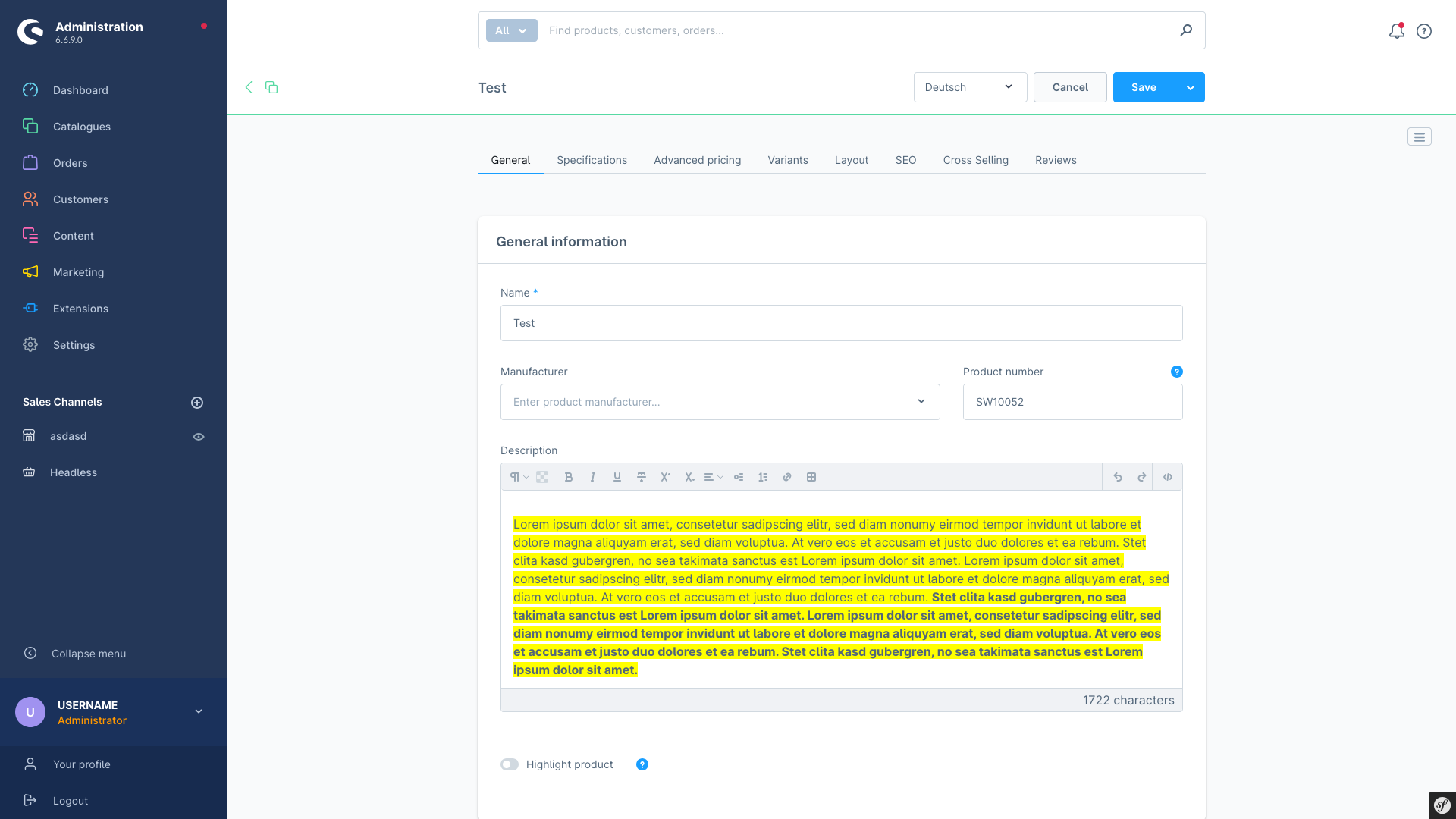1456x819 pixels.
Task: Click the source code view icon
Action: 1167,477
